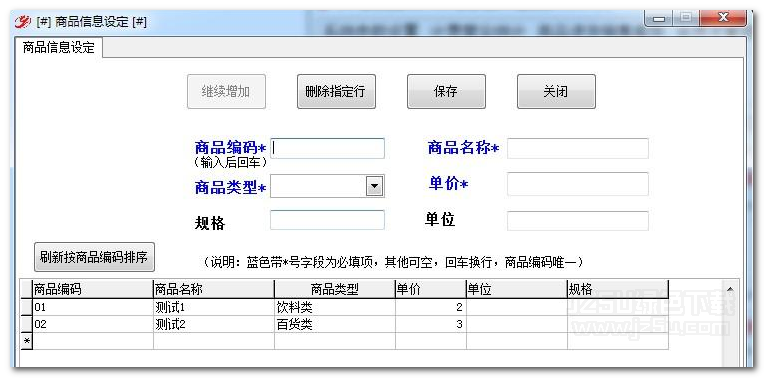
Task: Minimize the 商品信息设定 window
Action: (659, 19)
